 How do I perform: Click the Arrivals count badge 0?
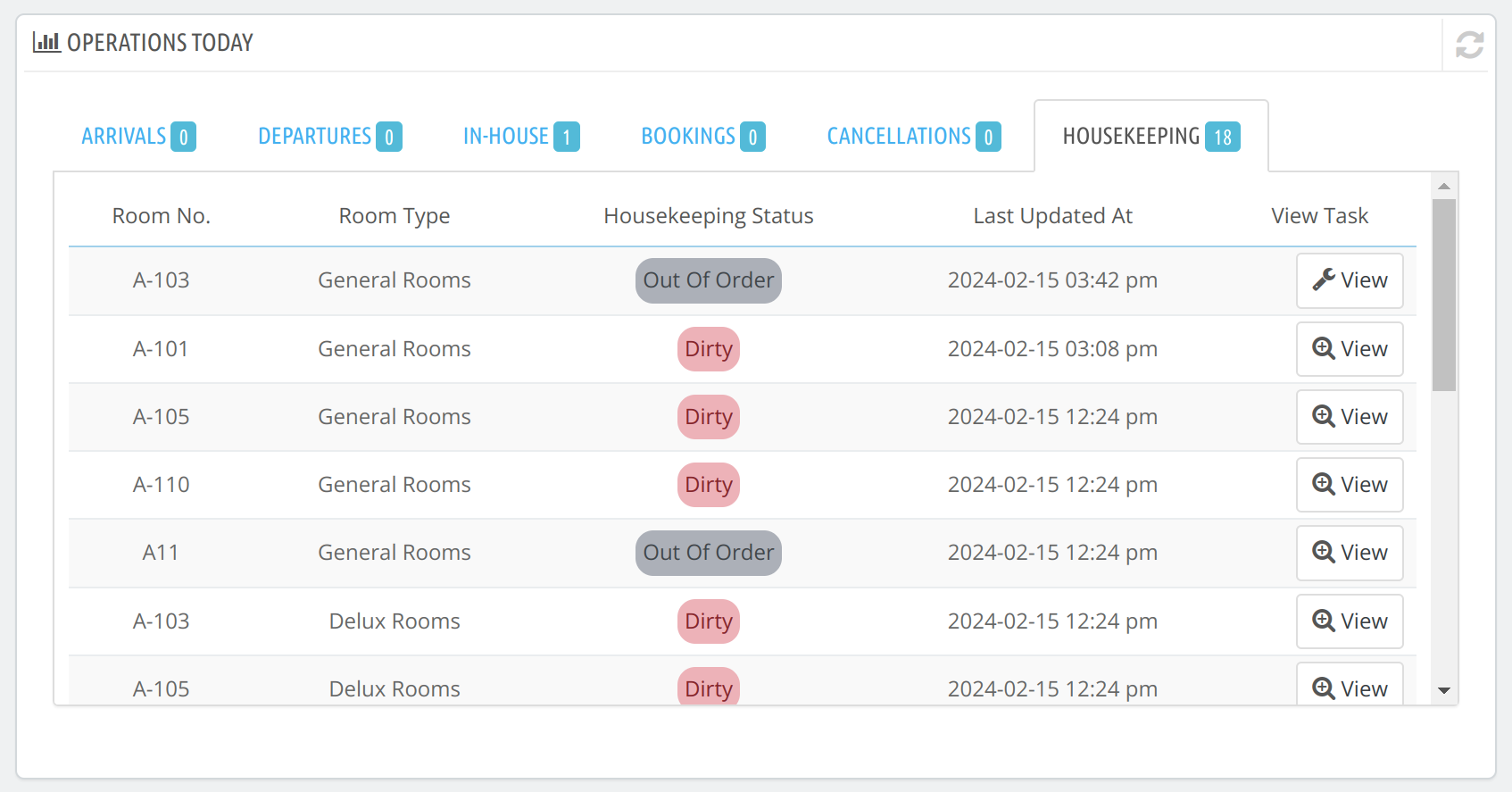[x=184, y=137]
